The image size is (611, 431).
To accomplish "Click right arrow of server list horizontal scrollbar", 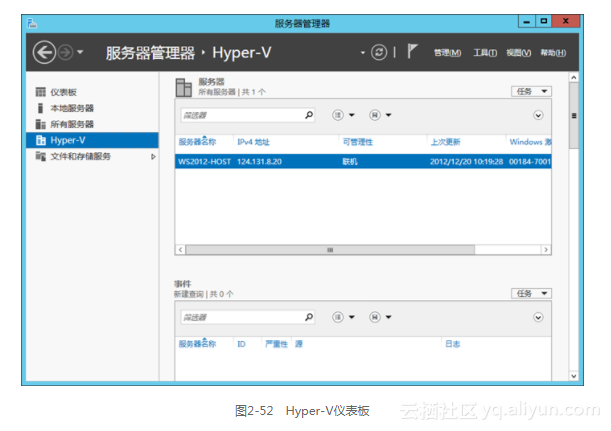I will [546, 250].
